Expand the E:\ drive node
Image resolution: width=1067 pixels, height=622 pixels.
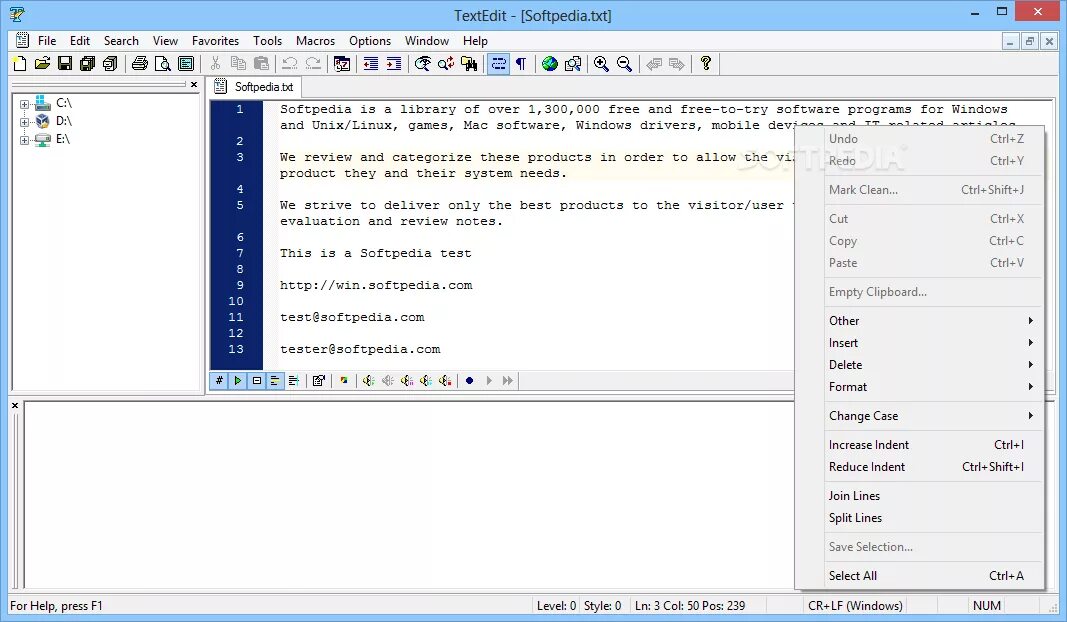click(x=24, y=140)
